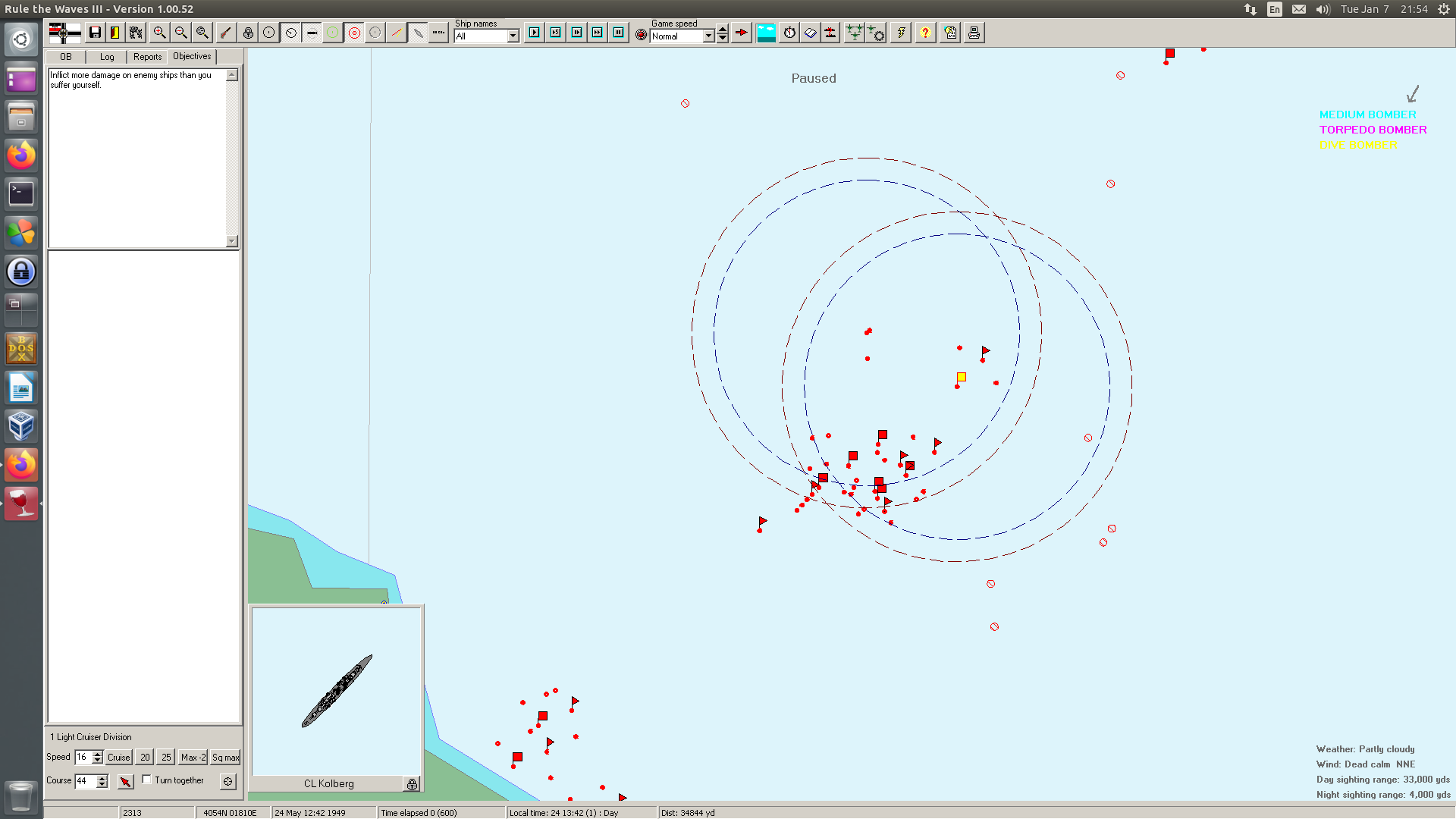Increase Speed value with stepper arrow
The image size is (1456, 819).
coord(97,754)
